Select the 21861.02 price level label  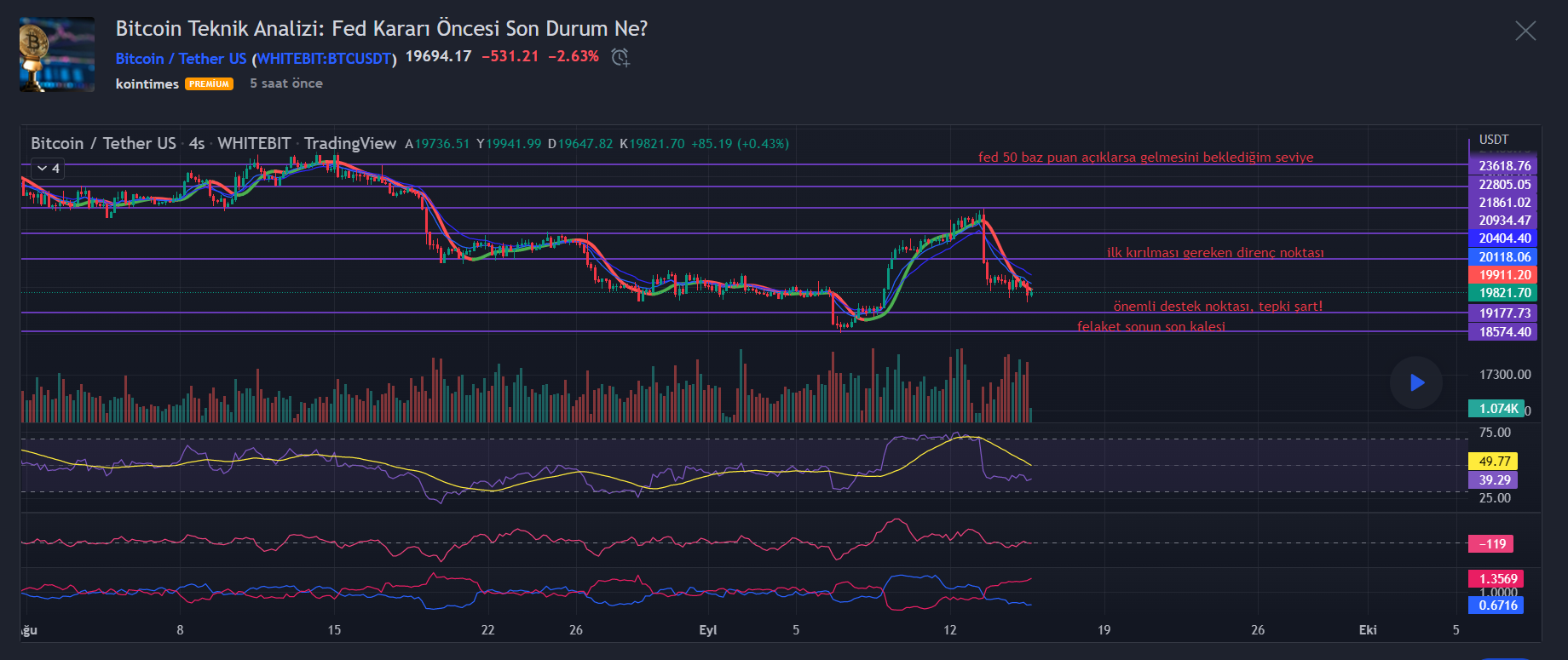pyautogui.click(x=1503, y=203)
